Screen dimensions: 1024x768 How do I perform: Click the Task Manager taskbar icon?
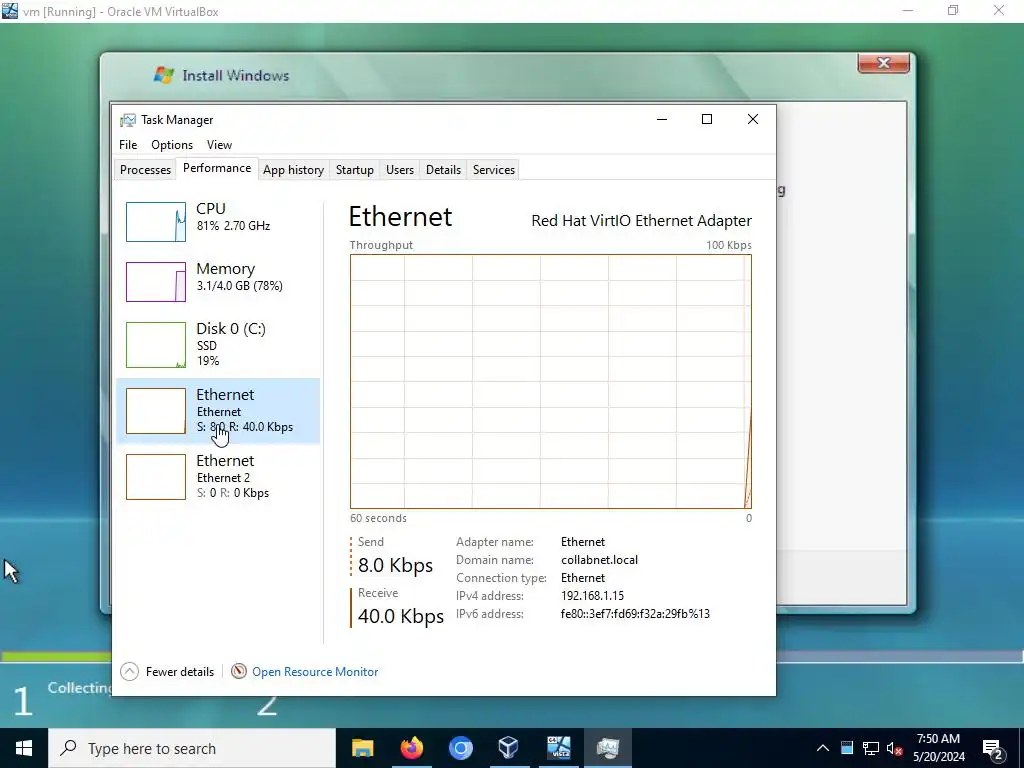[x=607, y=748]
